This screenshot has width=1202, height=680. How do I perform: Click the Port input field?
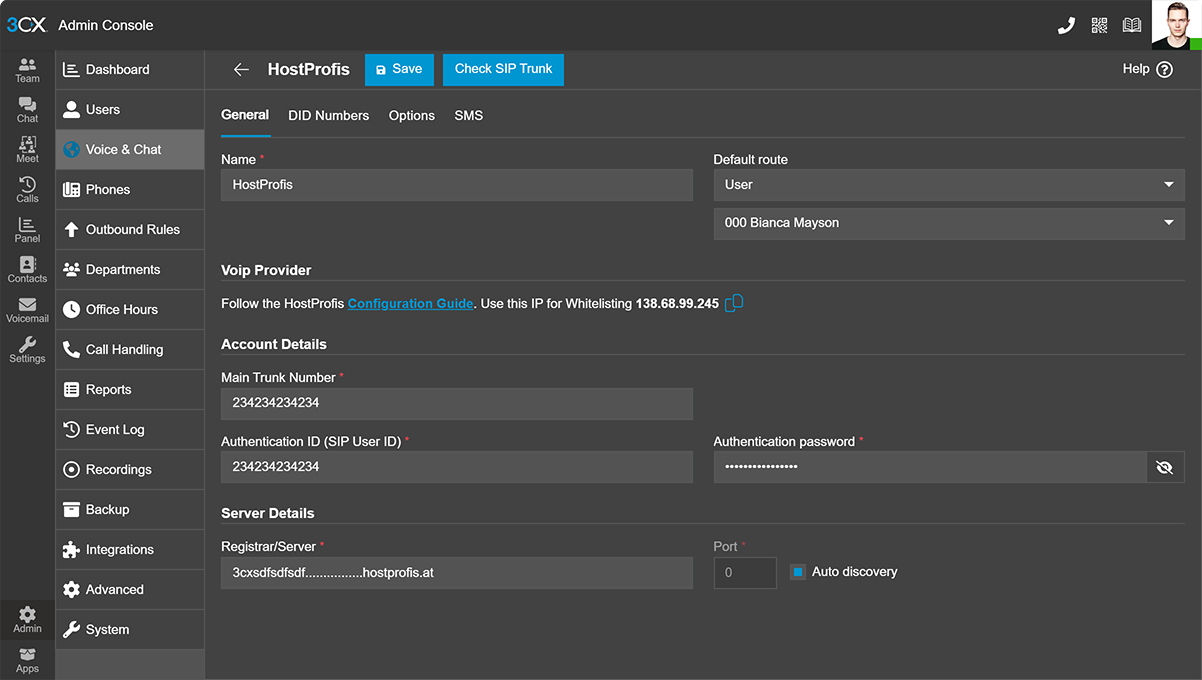tap(745, 573)
